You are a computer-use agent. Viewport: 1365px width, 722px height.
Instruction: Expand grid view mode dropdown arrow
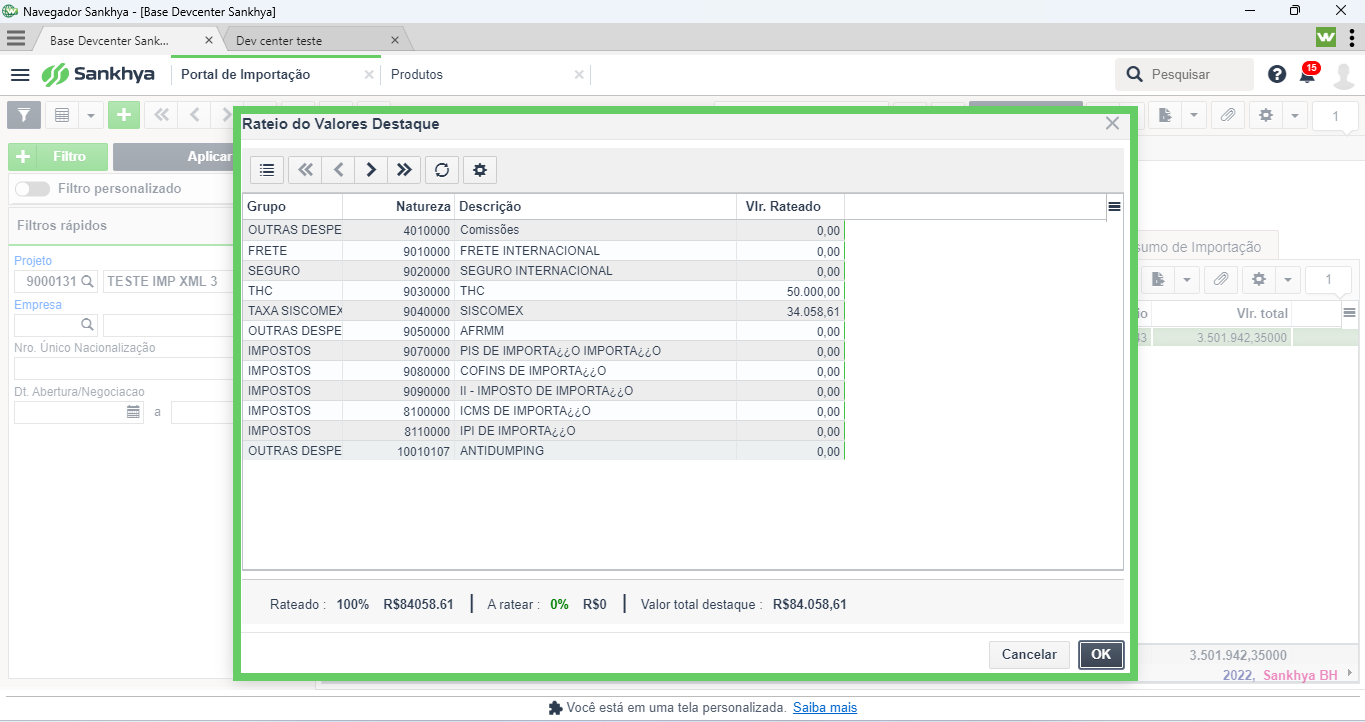(90, 115)
